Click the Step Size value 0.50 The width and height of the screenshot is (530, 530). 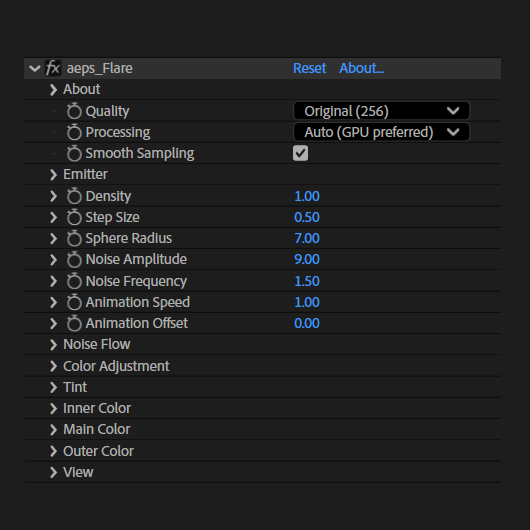coord(307,217)
